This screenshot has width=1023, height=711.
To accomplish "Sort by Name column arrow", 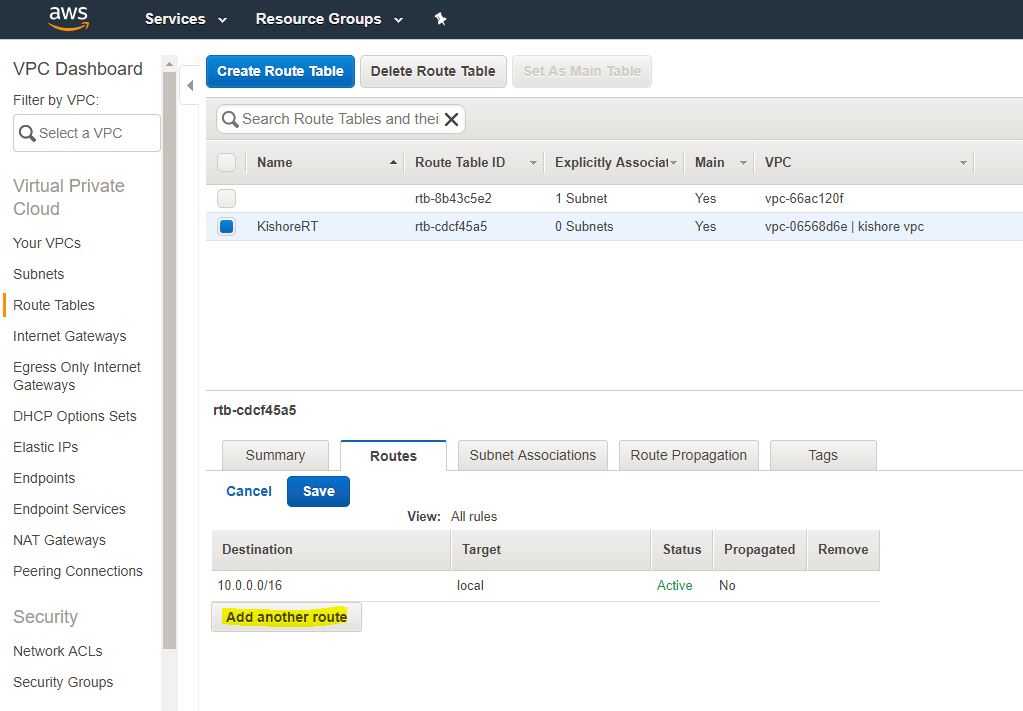I will point(393,162).
